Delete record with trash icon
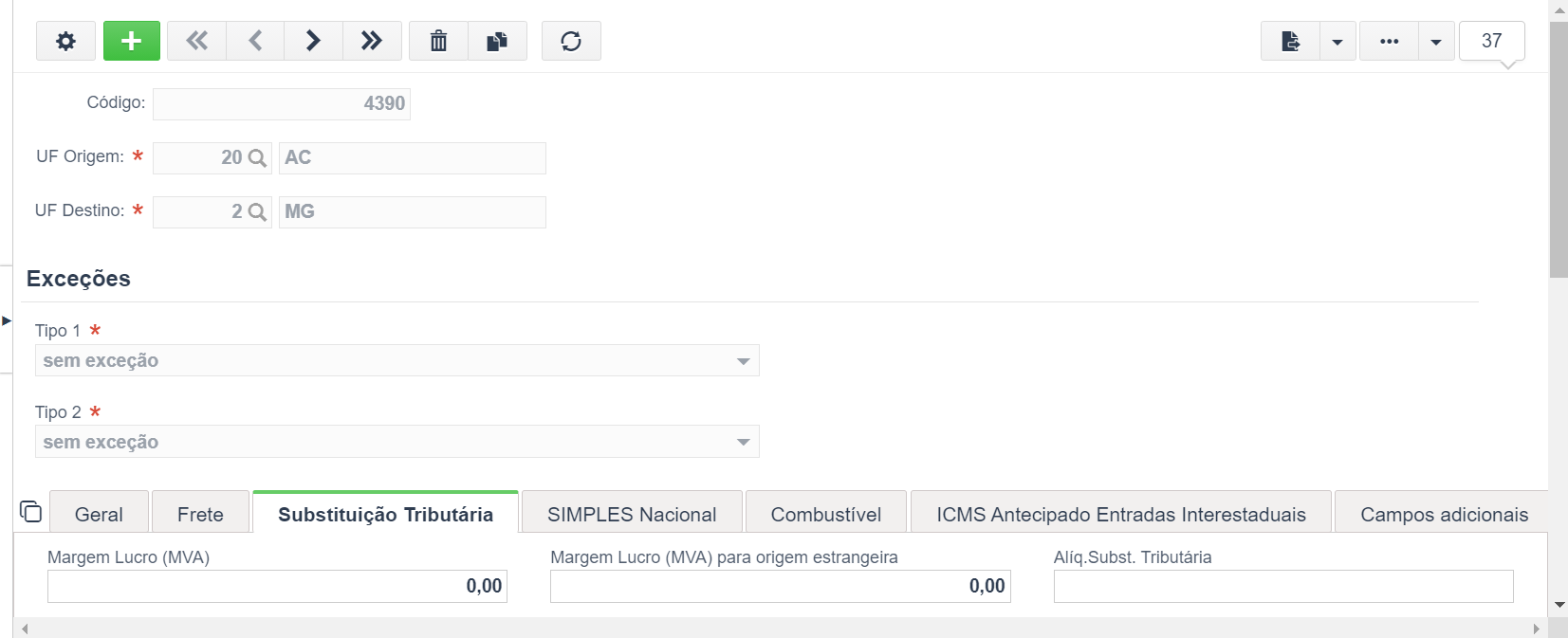 (438, 41)
